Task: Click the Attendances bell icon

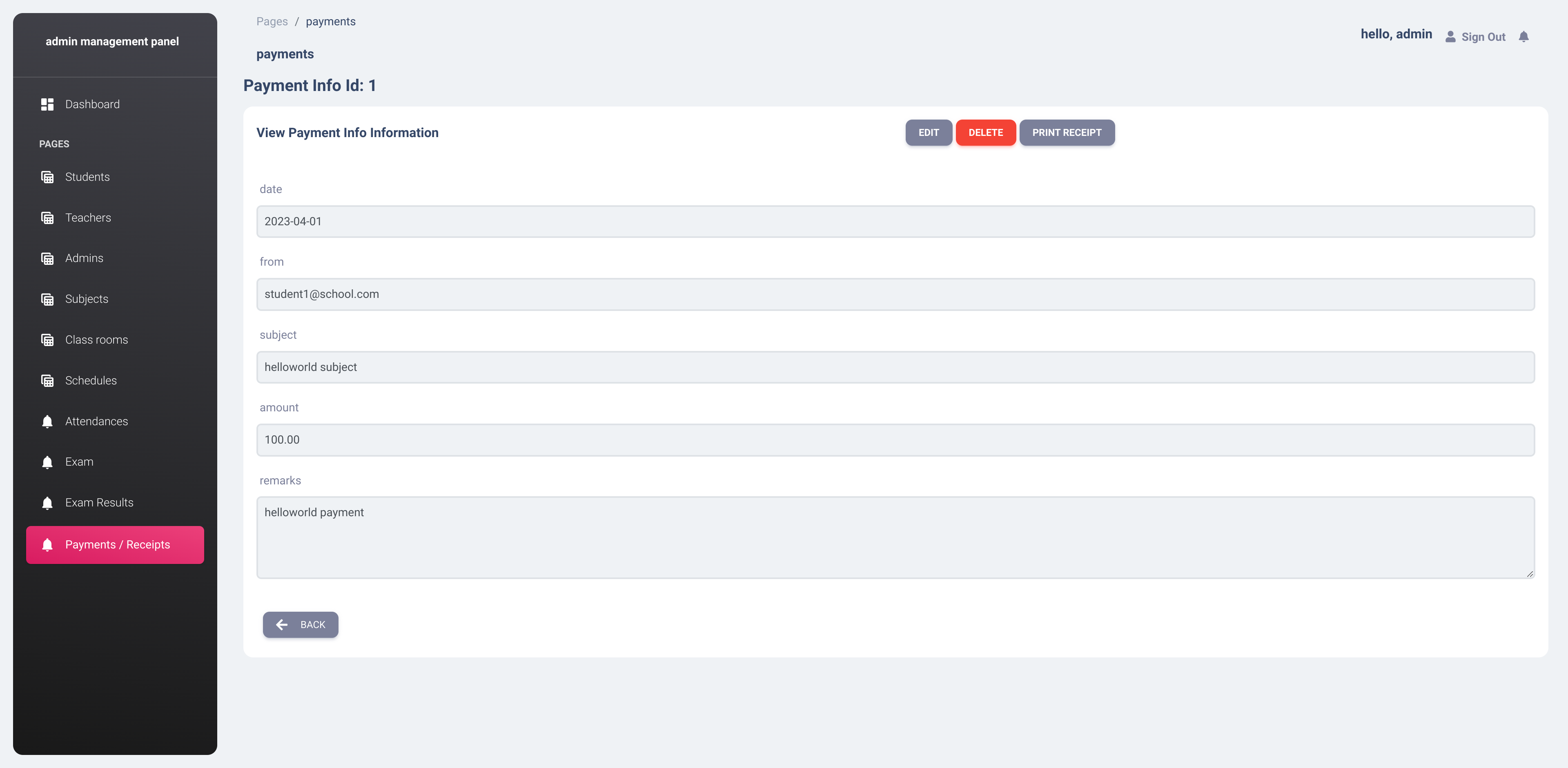Action: 47,422
